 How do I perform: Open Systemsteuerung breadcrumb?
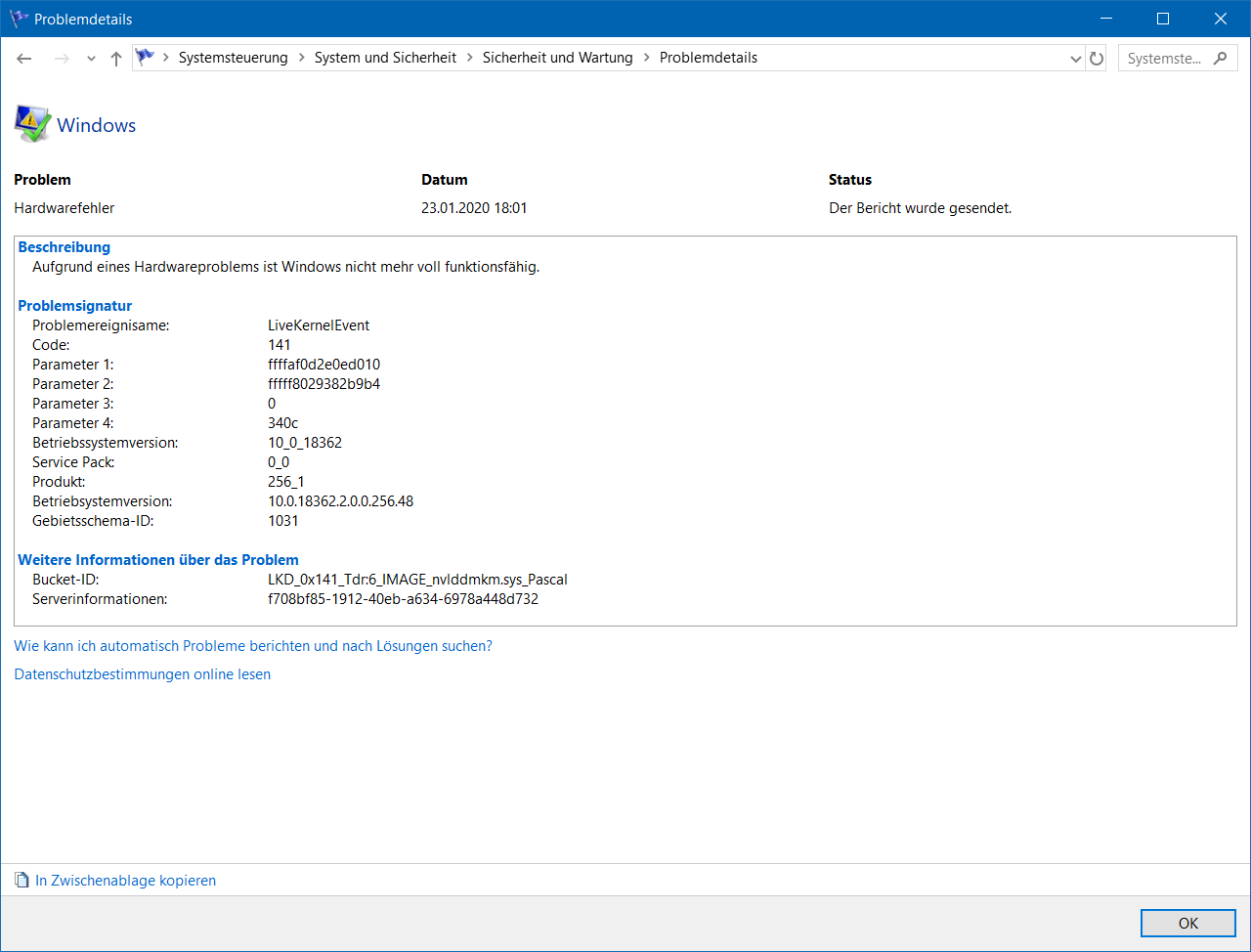233,58
